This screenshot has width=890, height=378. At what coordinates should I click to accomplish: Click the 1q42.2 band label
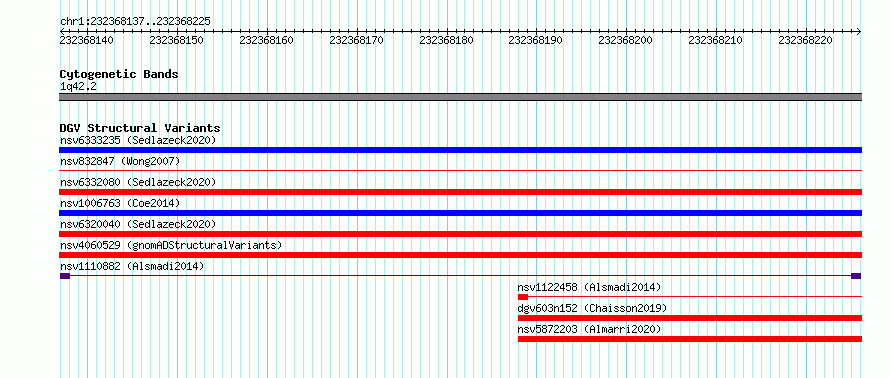78,87
